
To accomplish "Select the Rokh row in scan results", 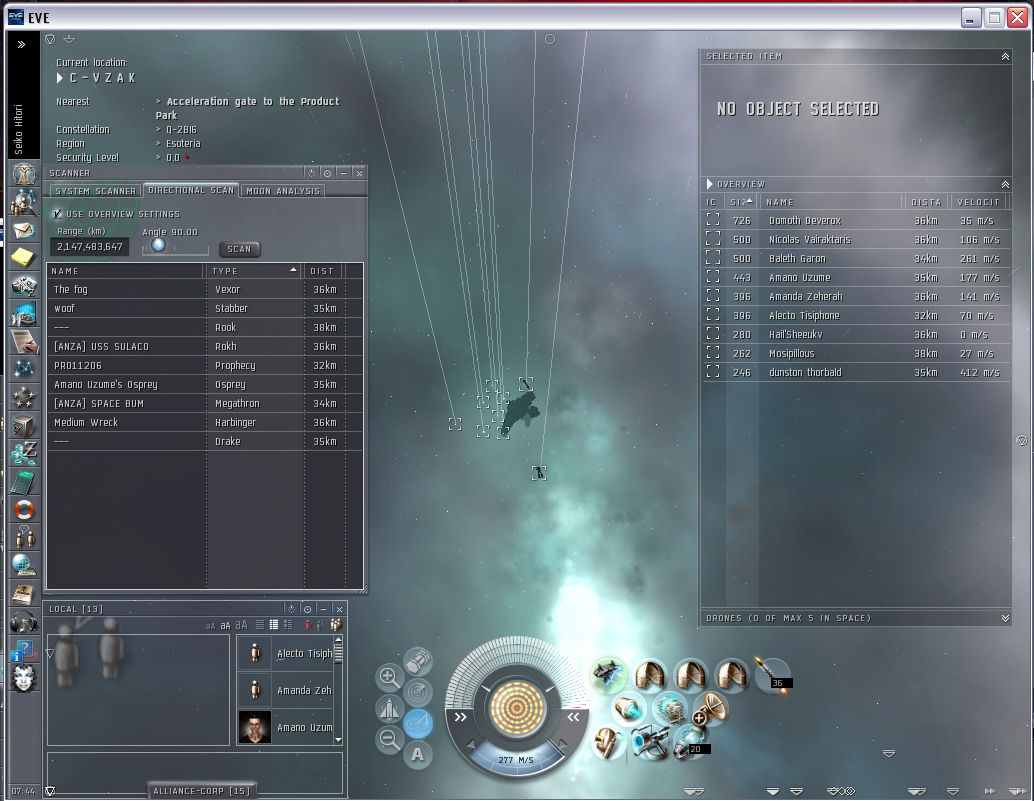I will pyautogui.click(x=205, y=346).
